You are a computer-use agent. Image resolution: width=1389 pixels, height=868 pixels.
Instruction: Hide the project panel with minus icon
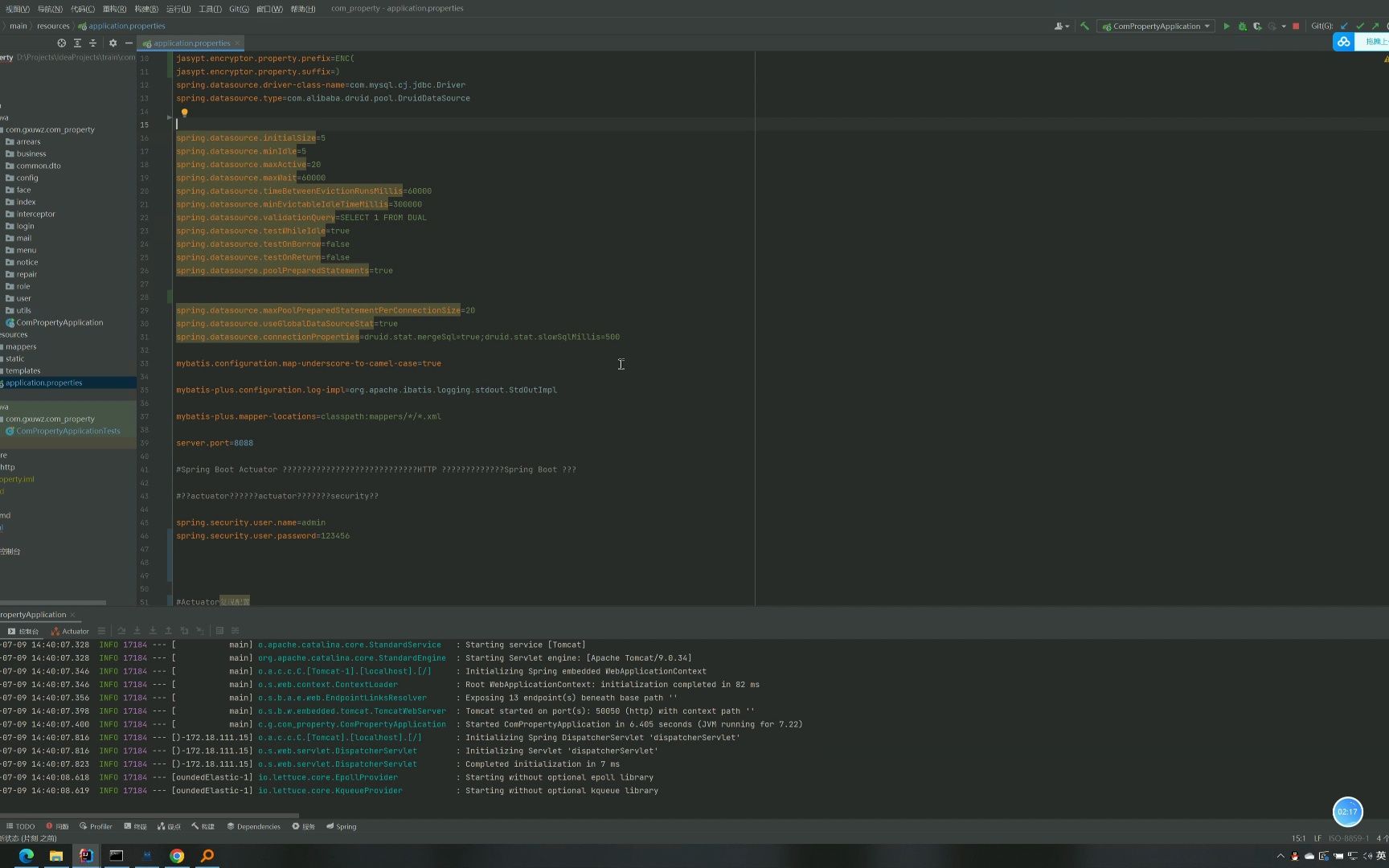pos(129,43)
